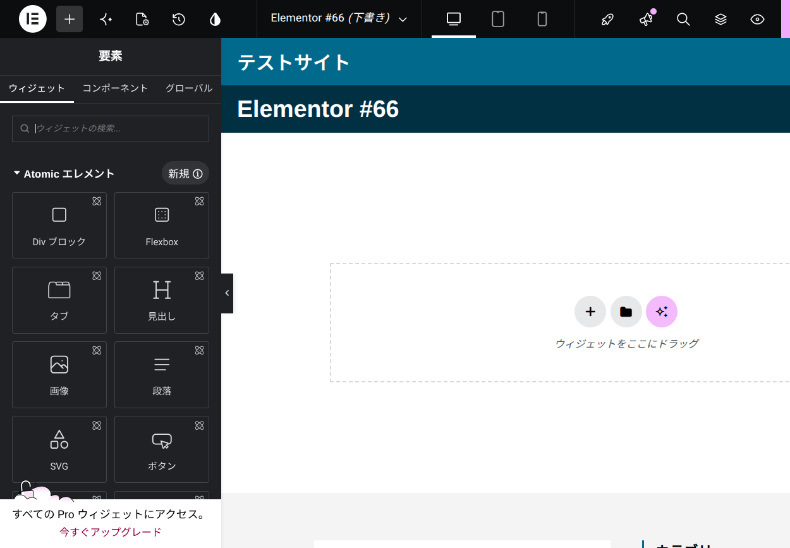Expand the Elementor #66 document dropdown

point(339,19)
